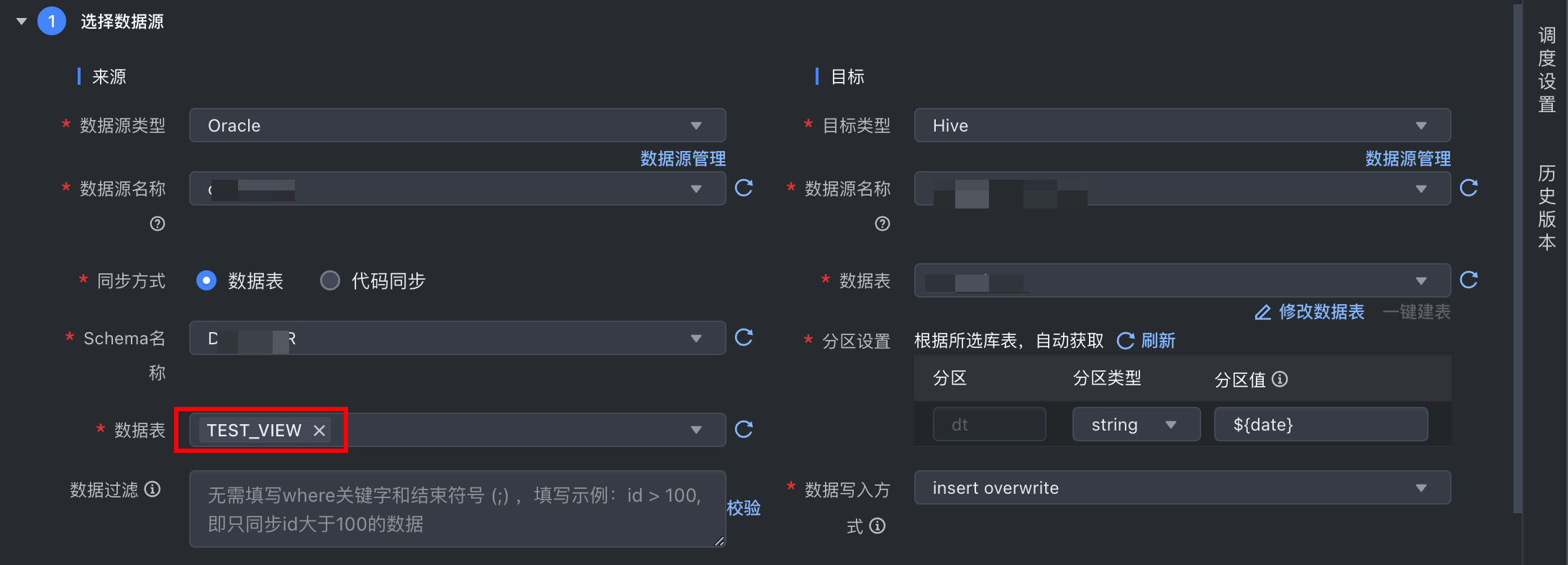Screen dimensions: 1568x565
Task: Click info icon next to 数据过滤
Action: point(152,490)
